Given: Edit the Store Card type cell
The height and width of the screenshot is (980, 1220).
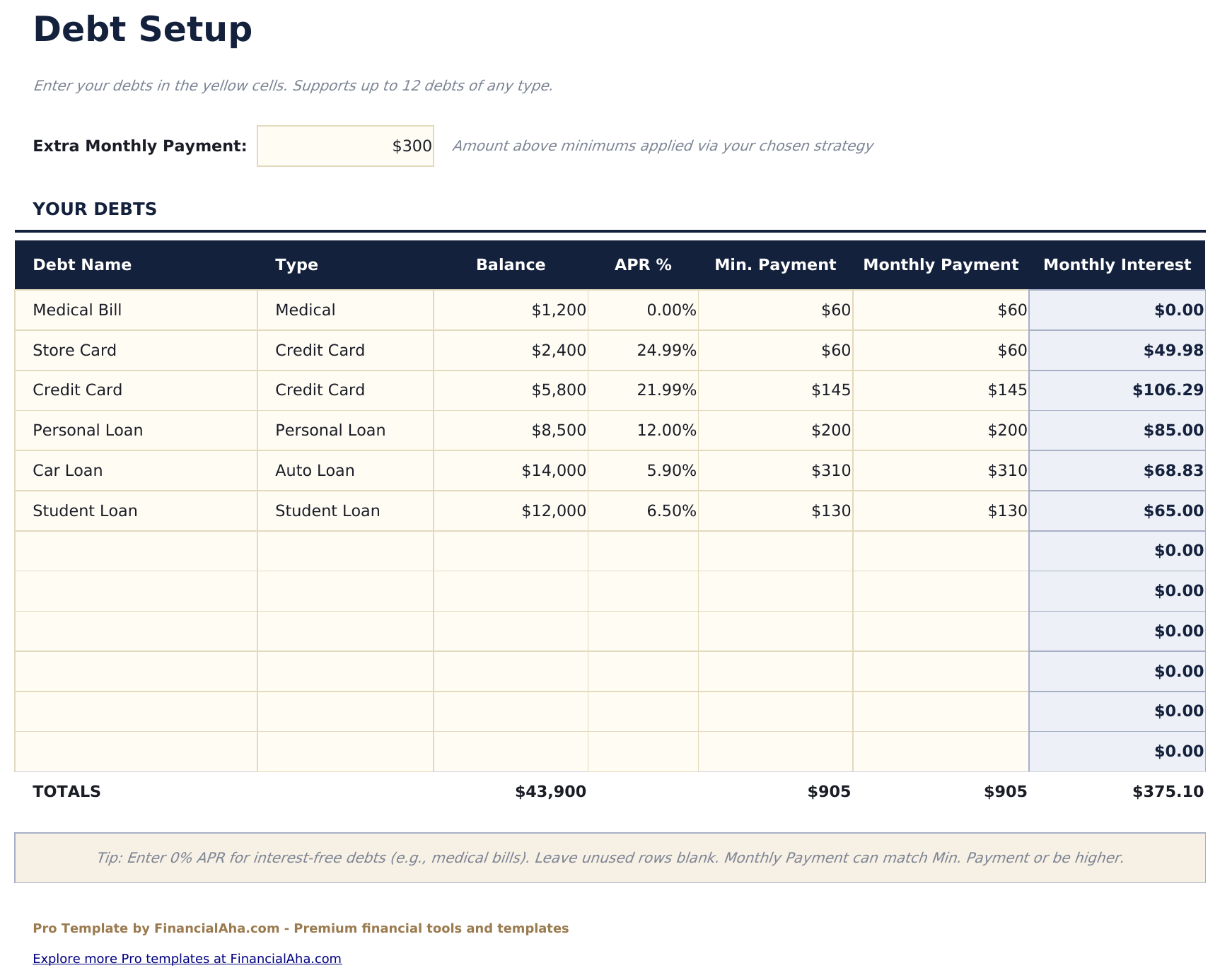Looking at the screenshot, I should [344, 350].
